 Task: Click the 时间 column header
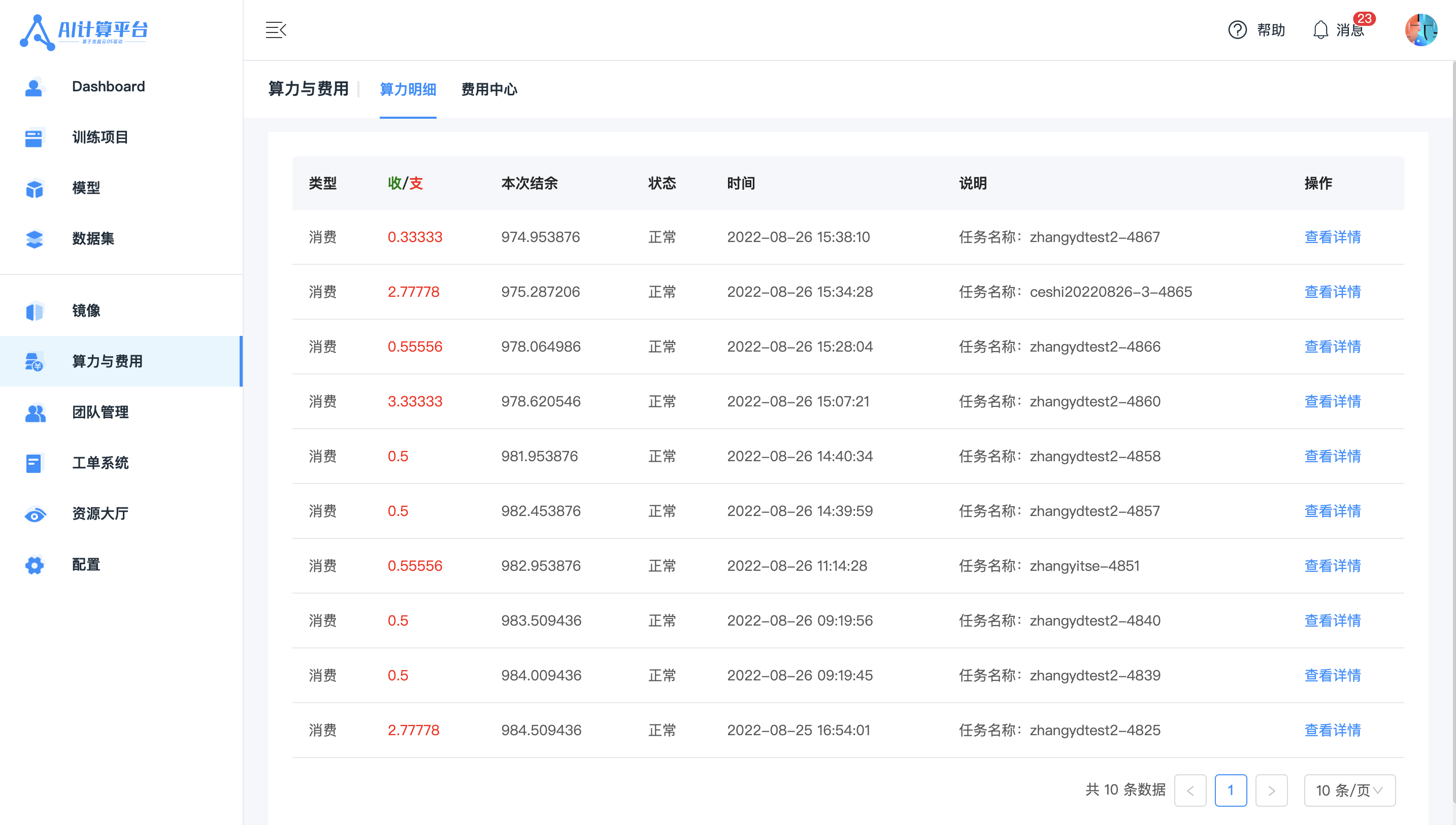[741, 184]
